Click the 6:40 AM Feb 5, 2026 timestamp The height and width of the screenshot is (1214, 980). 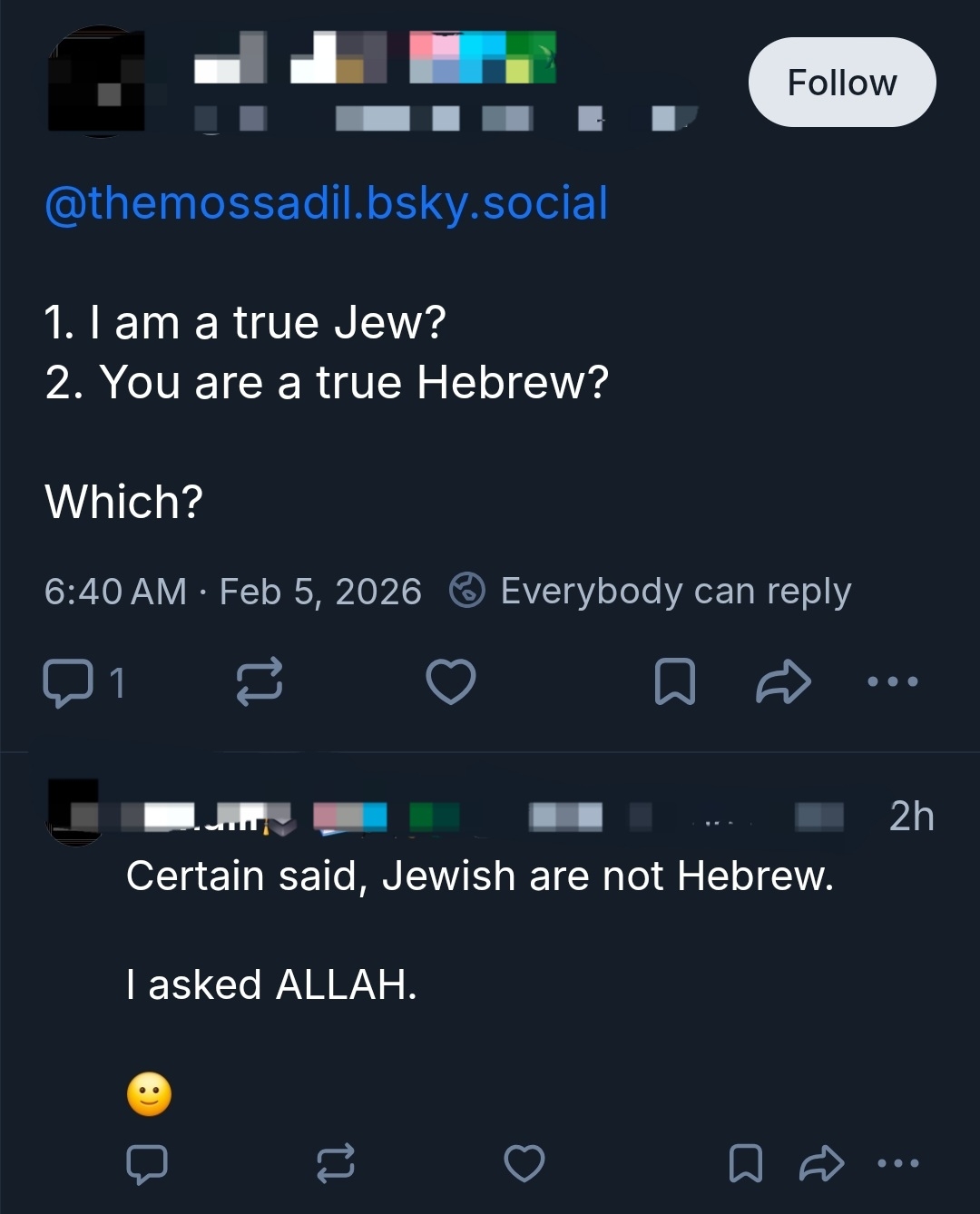point(232,592)
